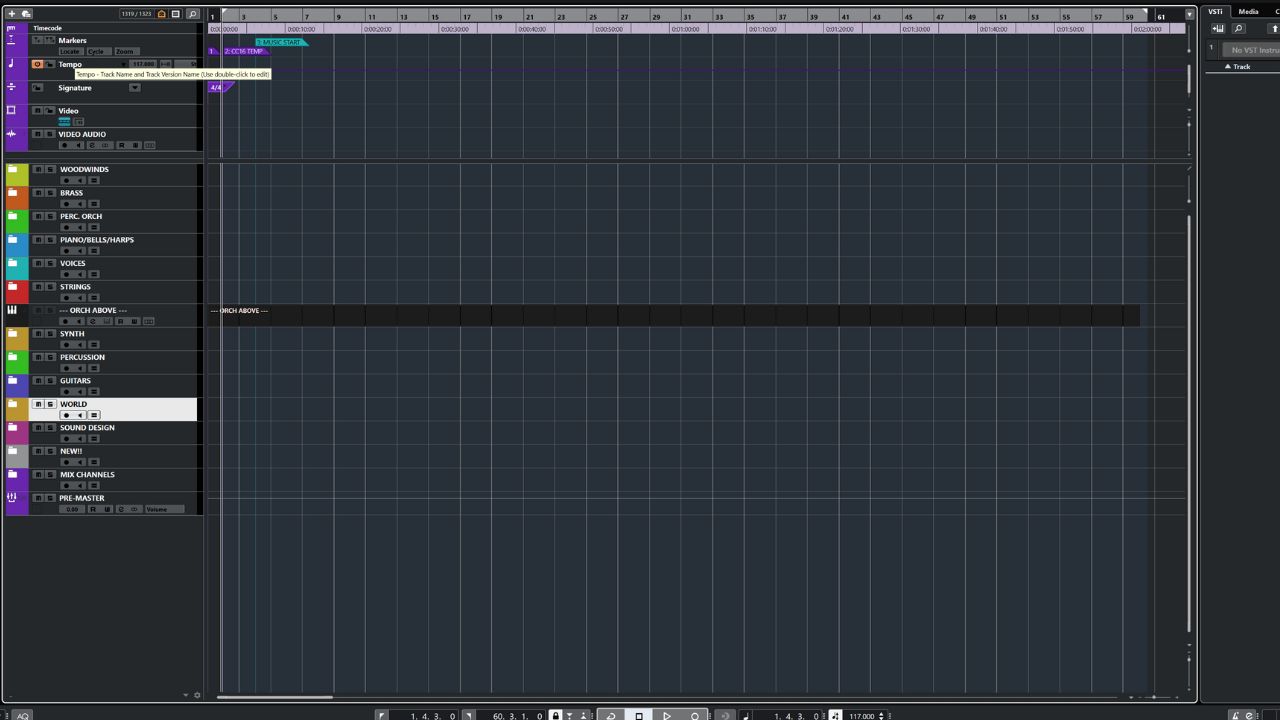Switch to the Media tab

coord(1248,11)
